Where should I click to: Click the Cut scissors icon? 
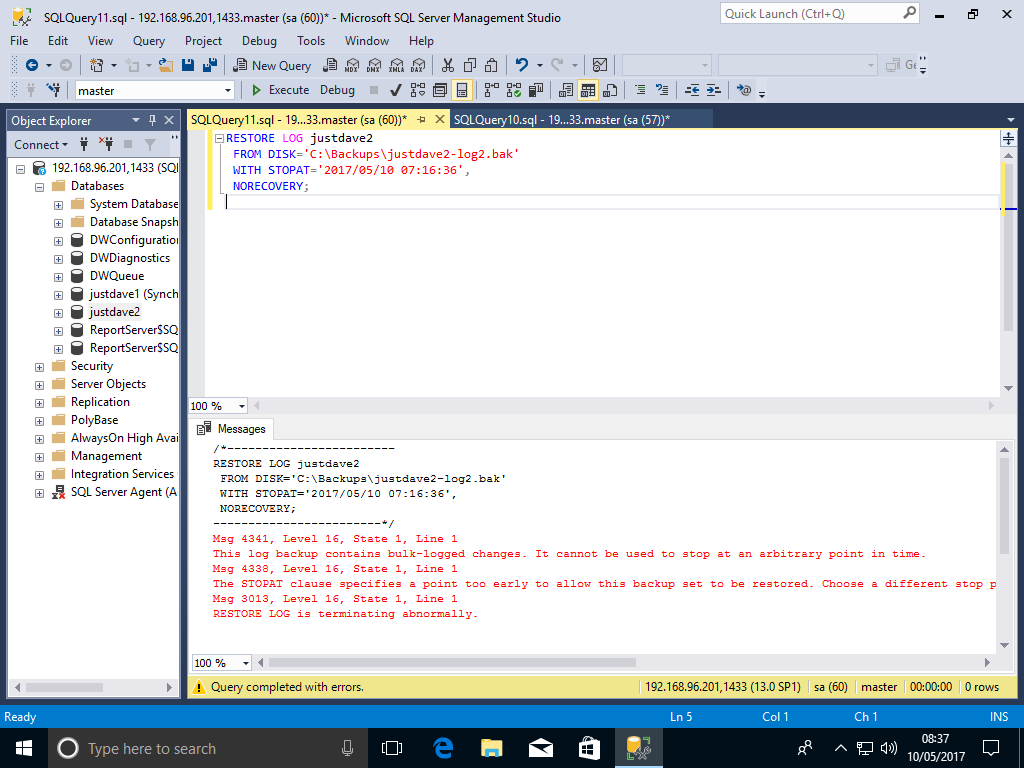448,65
